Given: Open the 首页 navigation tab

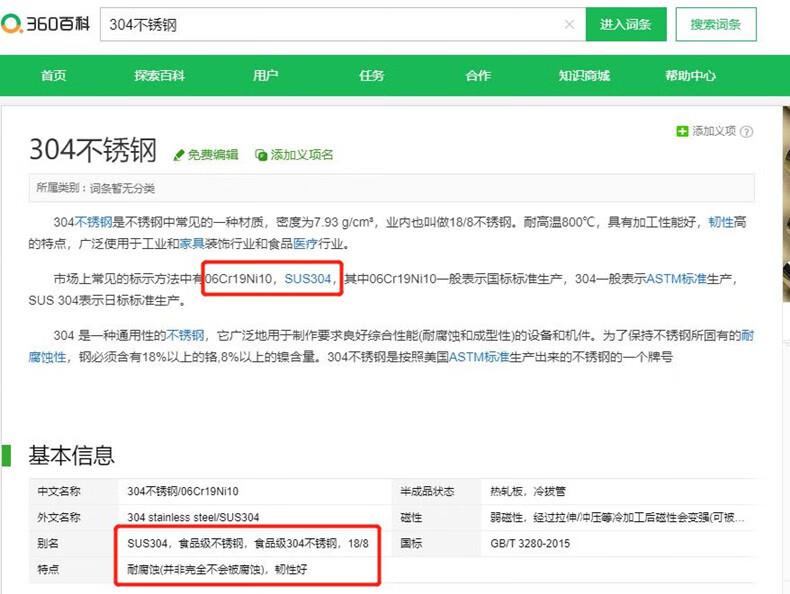Looking at the screenshot, I should [53, 76].
